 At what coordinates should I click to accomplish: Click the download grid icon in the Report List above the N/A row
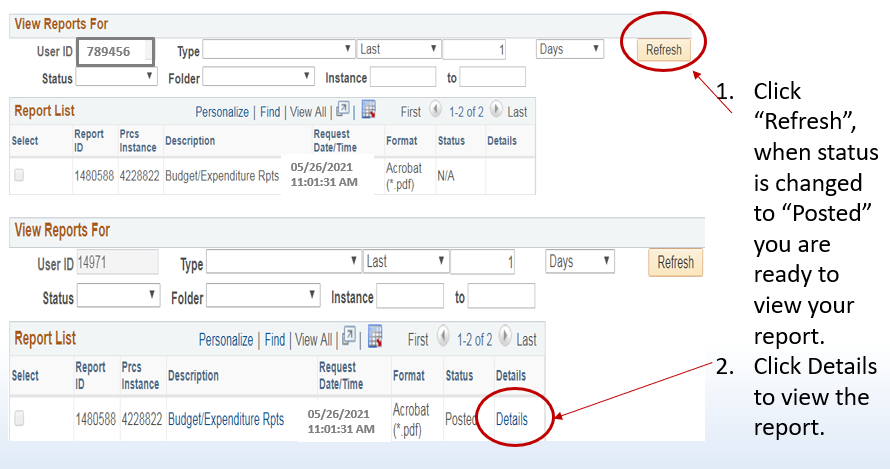(x=368, y=109)
